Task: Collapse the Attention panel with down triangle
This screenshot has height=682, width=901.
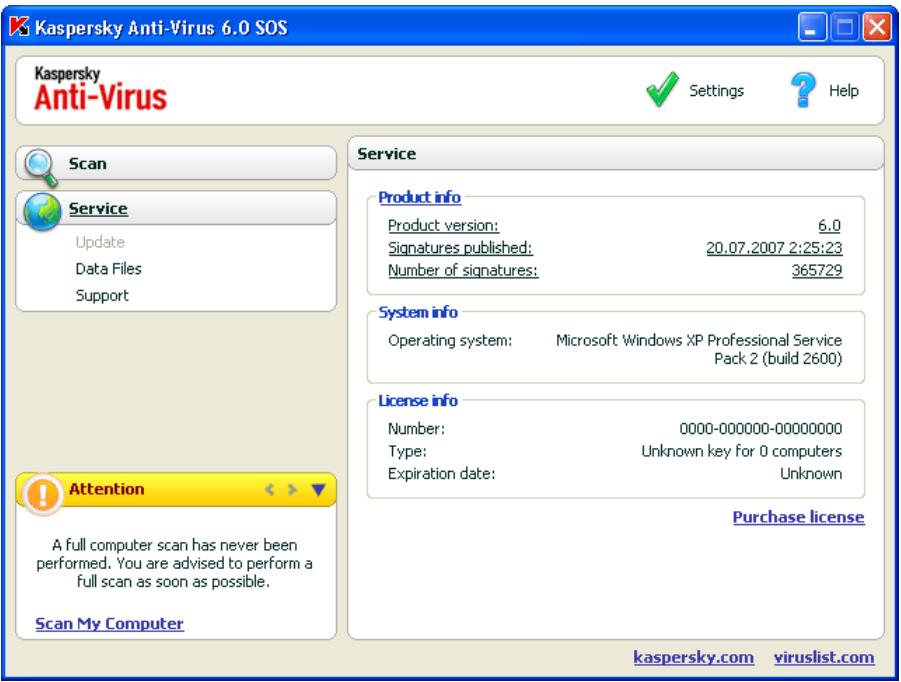Action: [318, 490]
